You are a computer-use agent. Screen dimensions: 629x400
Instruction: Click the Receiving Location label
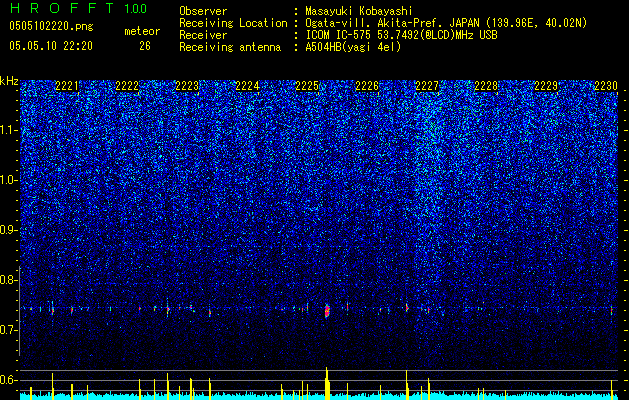coord(233,23)
